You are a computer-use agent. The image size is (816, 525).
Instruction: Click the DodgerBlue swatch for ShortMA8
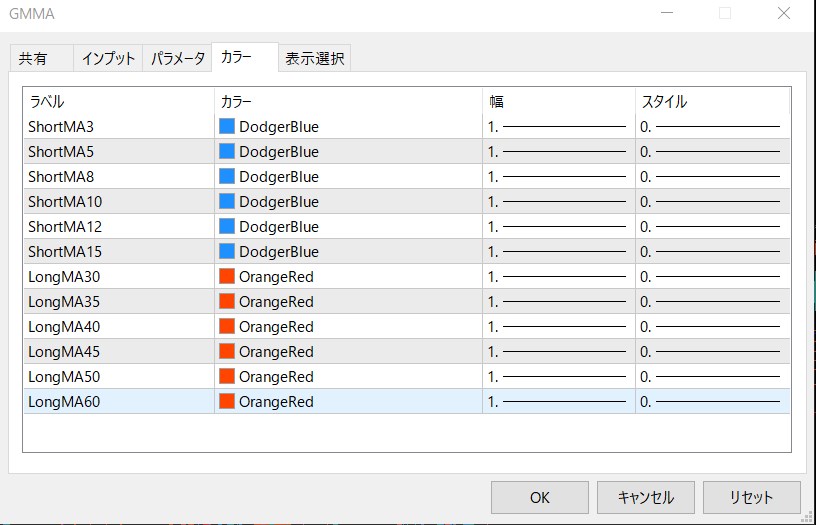pyautogui.click(x=227, y=176)
